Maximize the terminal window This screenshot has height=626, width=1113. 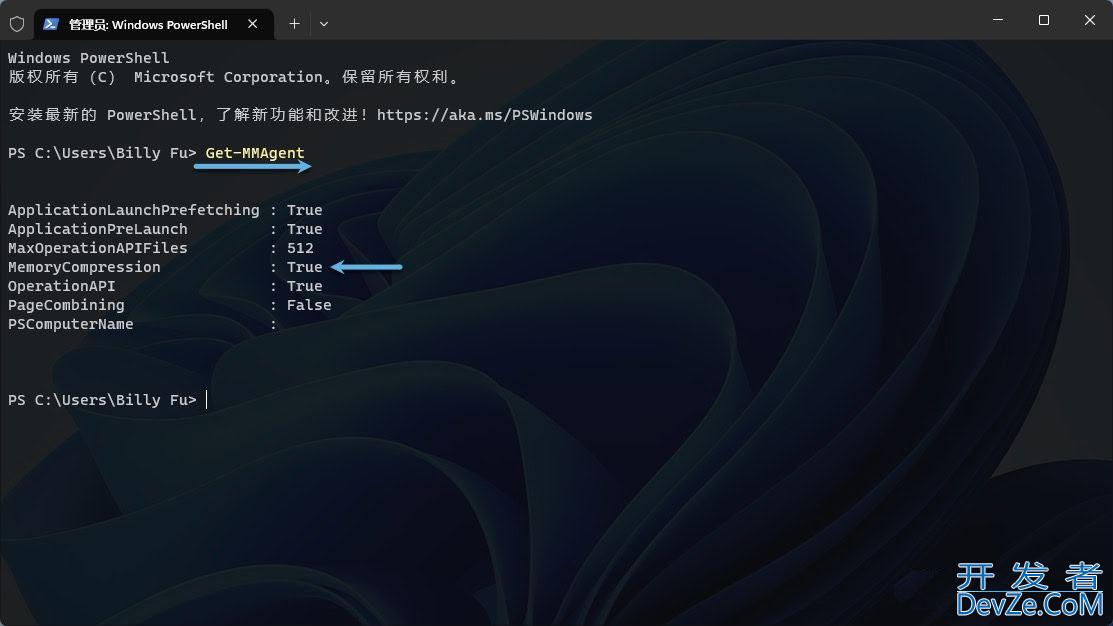pos(1043,20)
